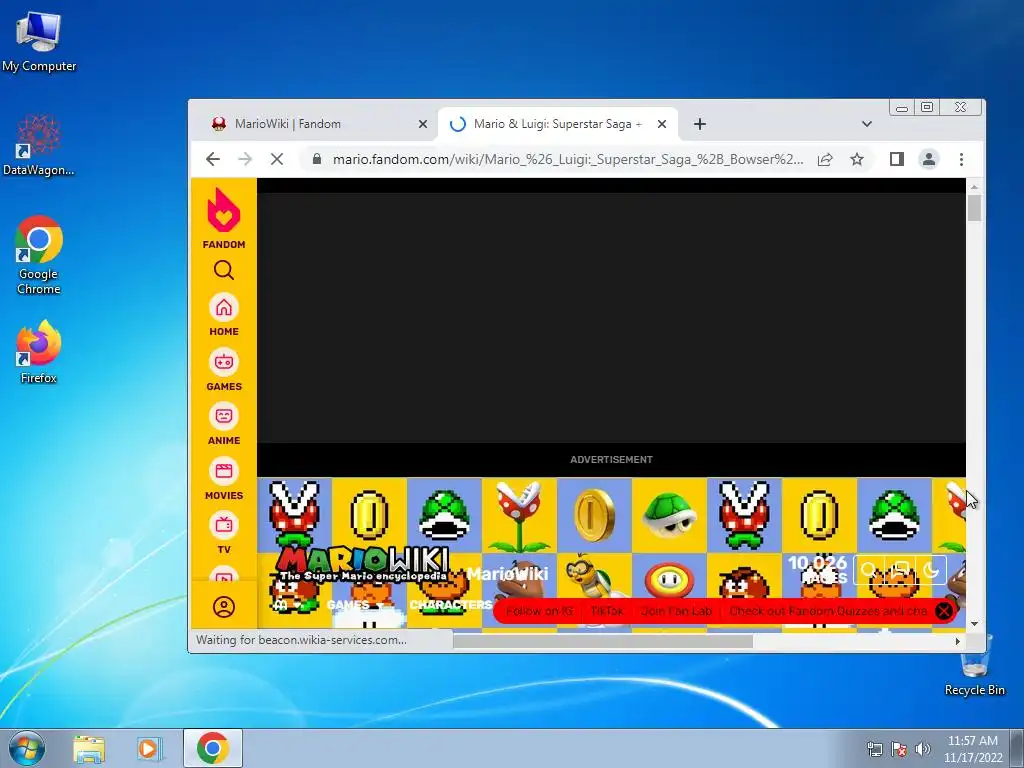Select Firefox desktop shortcut

pyautogui.click(x=39, y=352)
